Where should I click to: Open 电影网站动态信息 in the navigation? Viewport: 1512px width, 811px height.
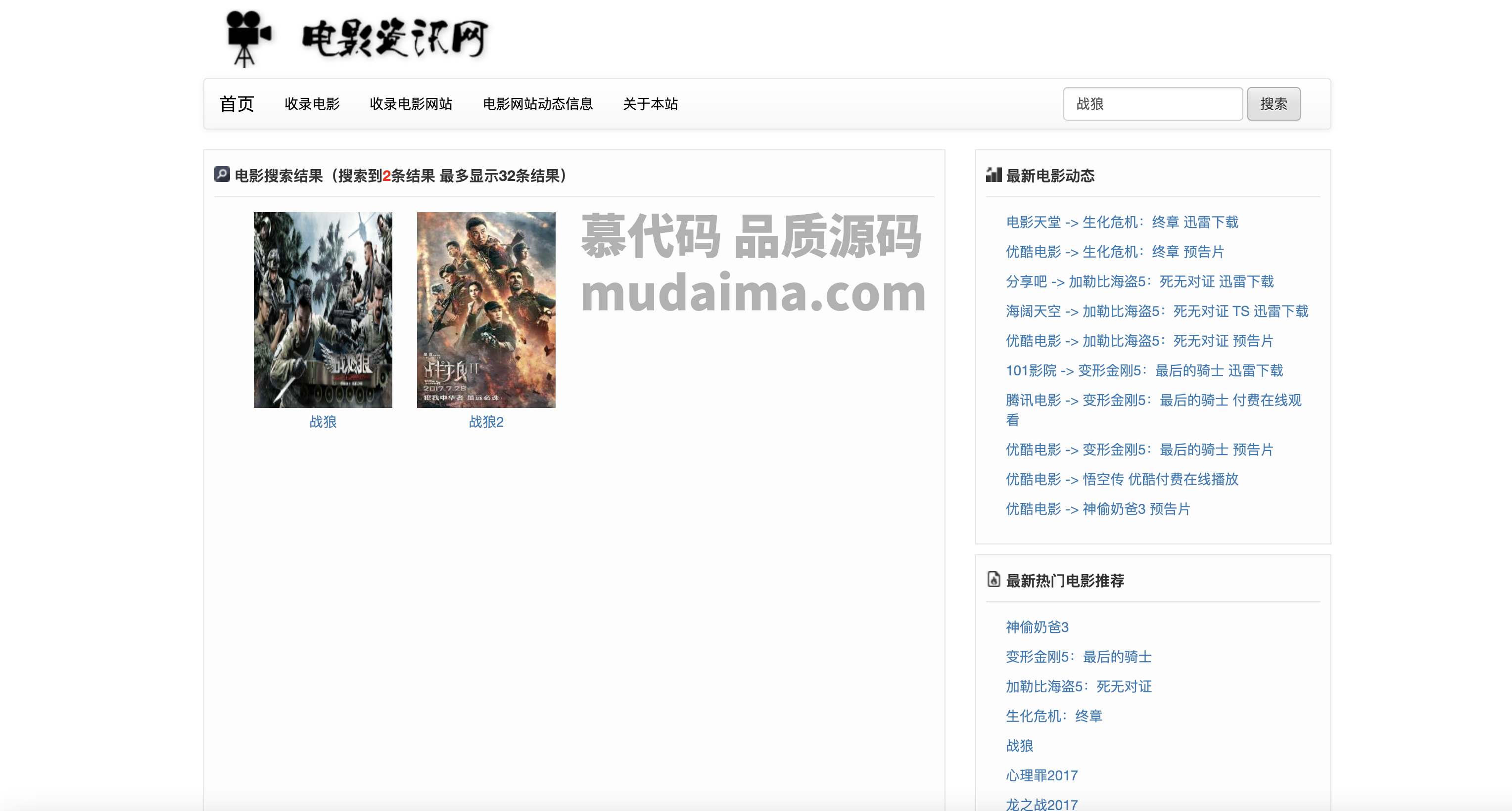[x=538, y=104]
